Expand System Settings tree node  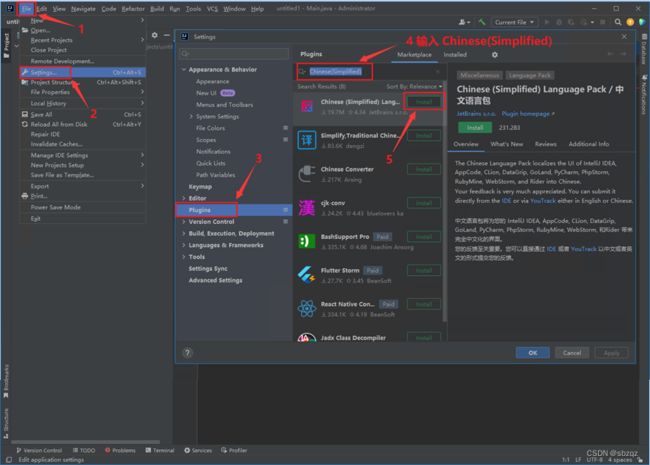pyautogui.click(x=191, y=117)
